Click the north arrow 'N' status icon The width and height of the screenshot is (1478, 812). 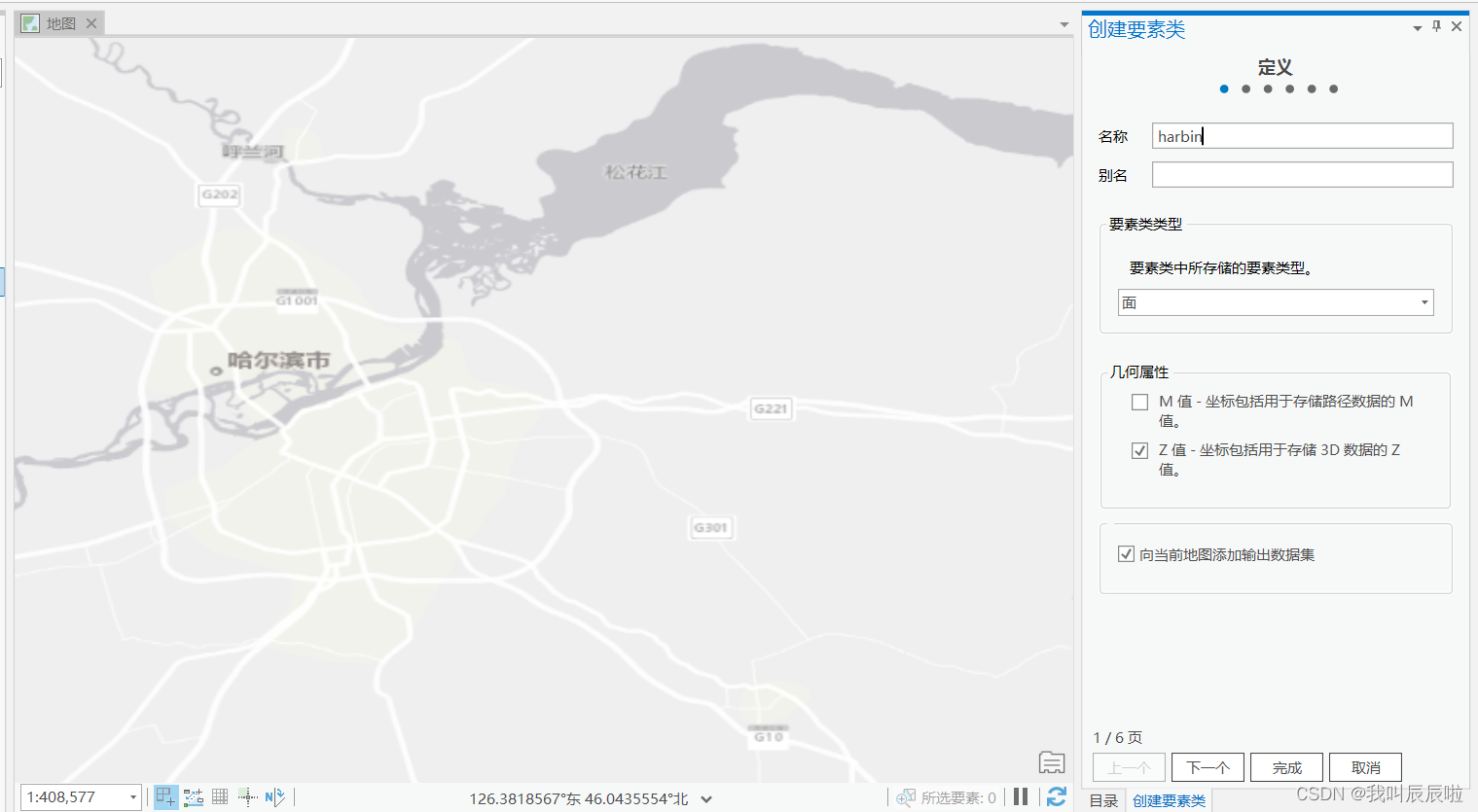click(x=275, y=797)
